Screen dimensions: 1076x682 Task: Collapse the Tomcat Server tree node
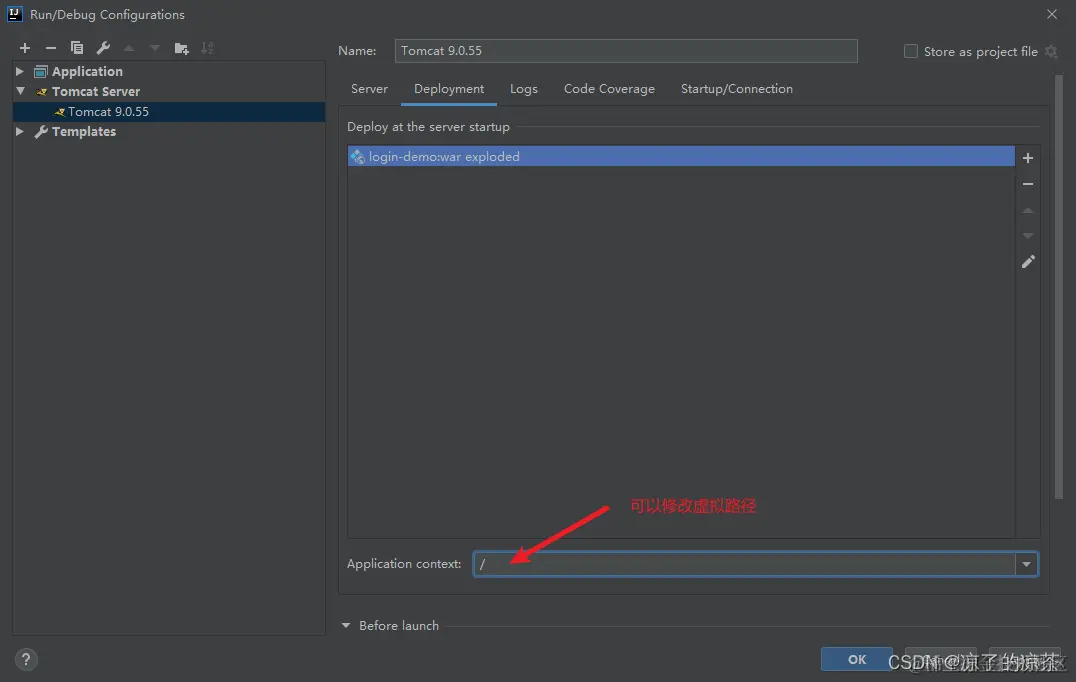pyautogui.click(x=20, y=91)
